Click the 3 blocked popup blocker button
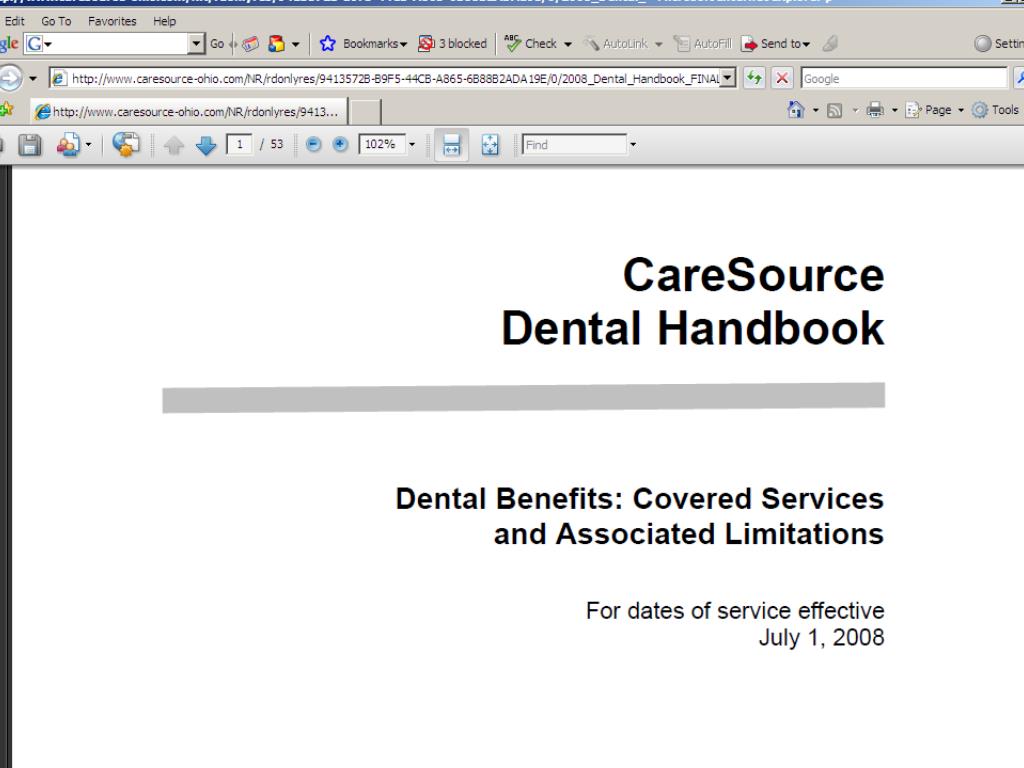1024x768 pixels. pos(453,44)
